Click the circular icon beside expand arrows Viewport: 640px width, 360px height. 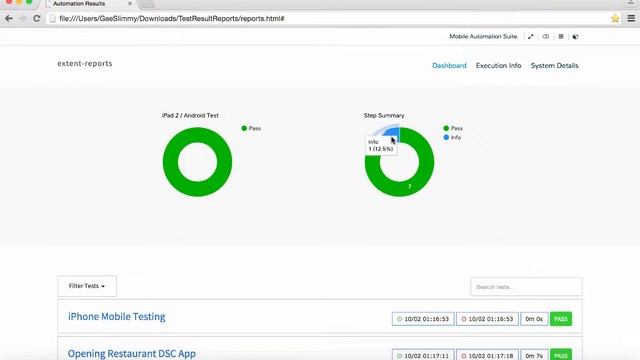point(546,36)
